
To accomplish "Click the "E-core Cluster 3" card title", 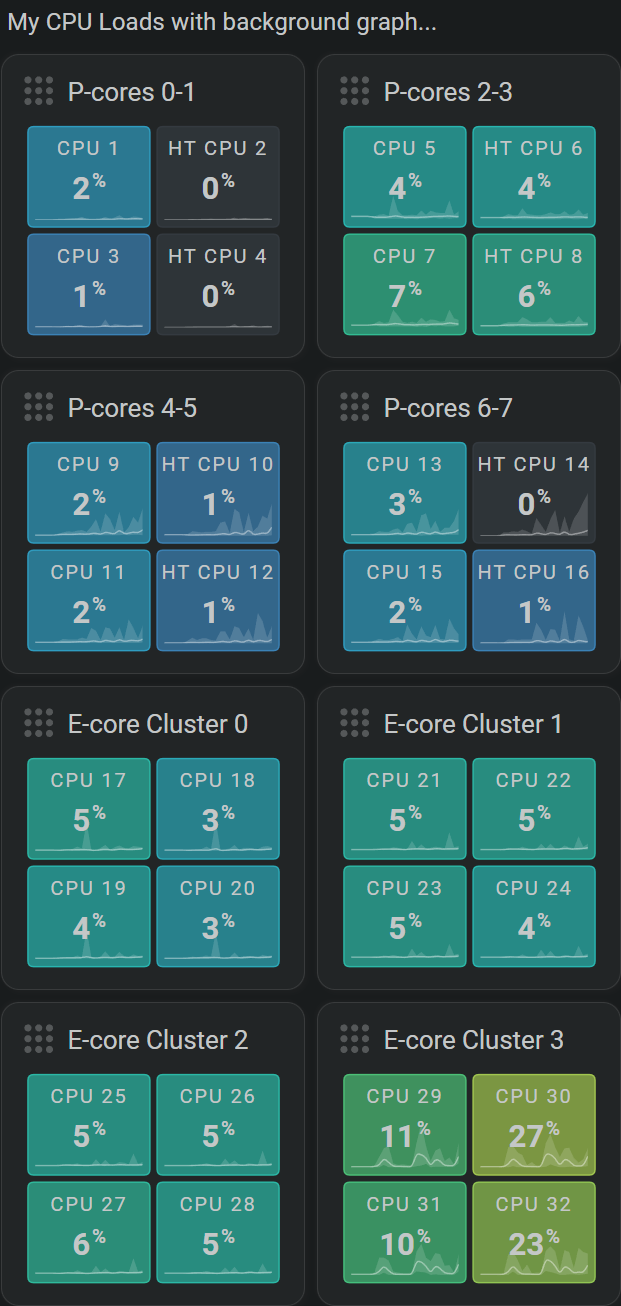I will pos(474,1040).
